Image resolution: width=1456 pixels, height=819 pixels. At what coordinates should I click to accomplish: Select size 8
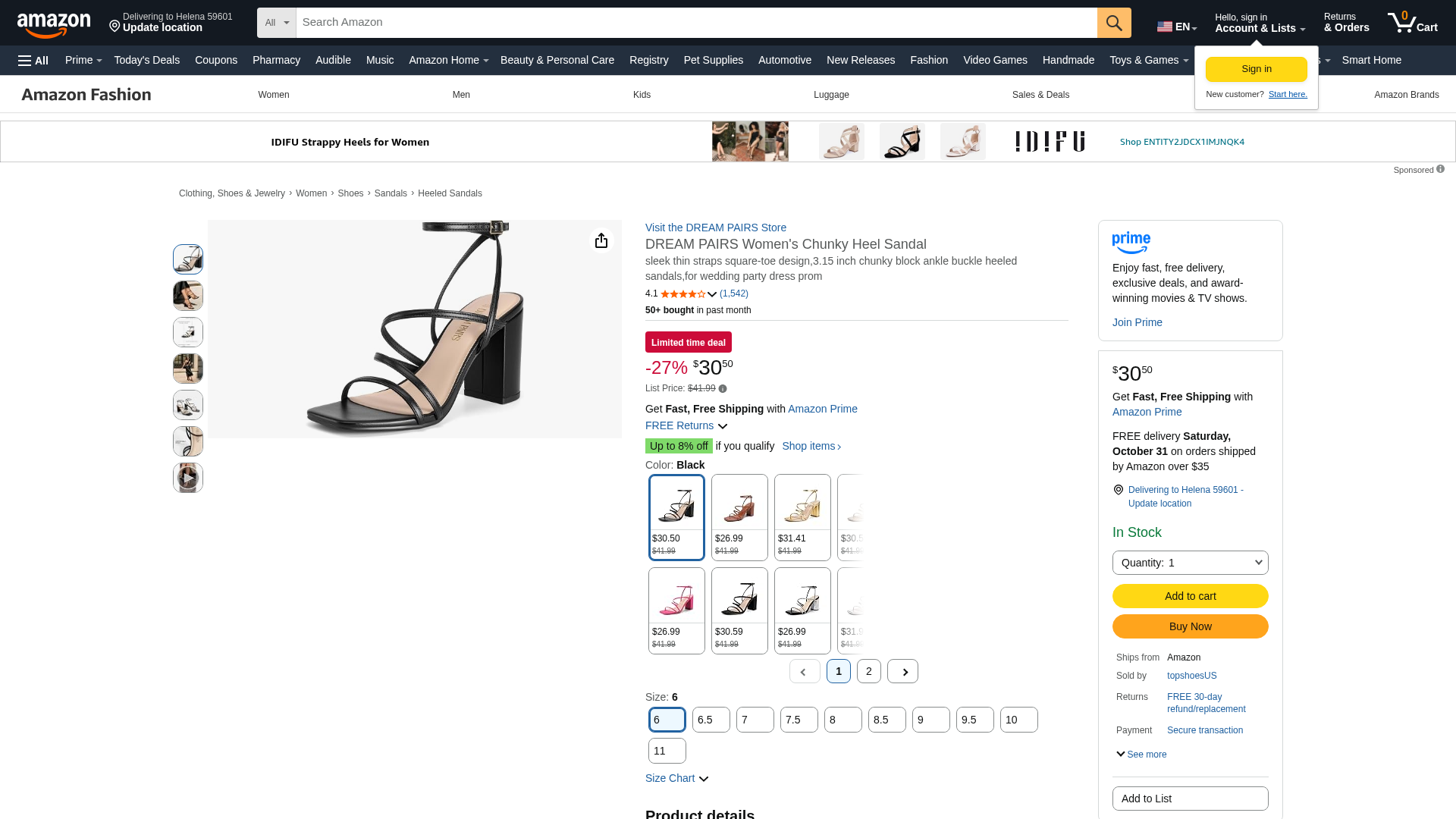(843, 720)
